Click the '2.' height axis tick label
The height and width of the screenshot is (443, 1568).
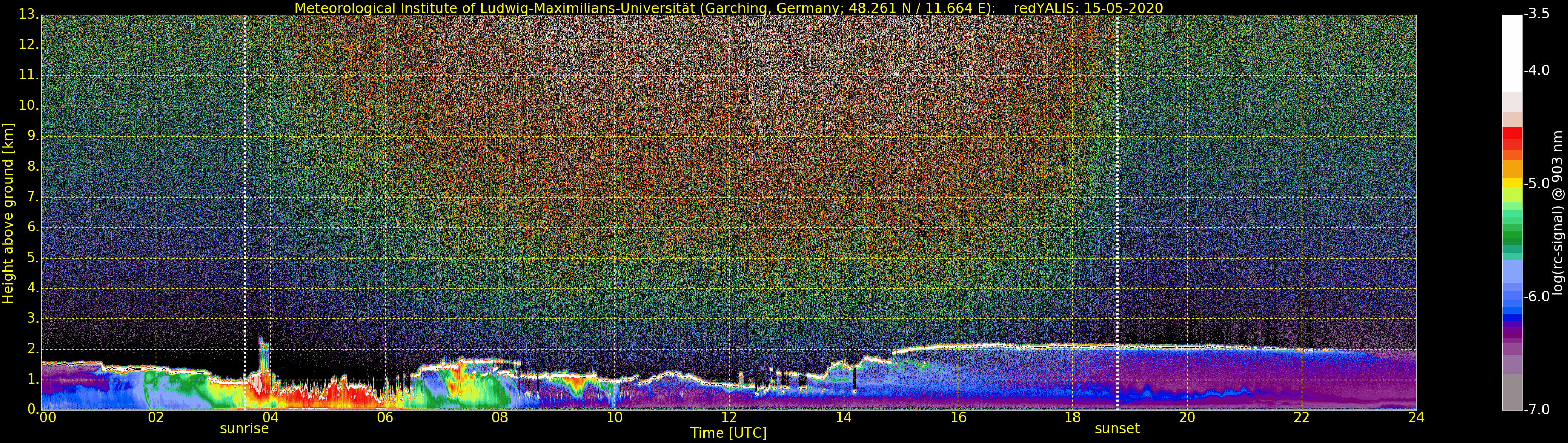pos(33,349)
